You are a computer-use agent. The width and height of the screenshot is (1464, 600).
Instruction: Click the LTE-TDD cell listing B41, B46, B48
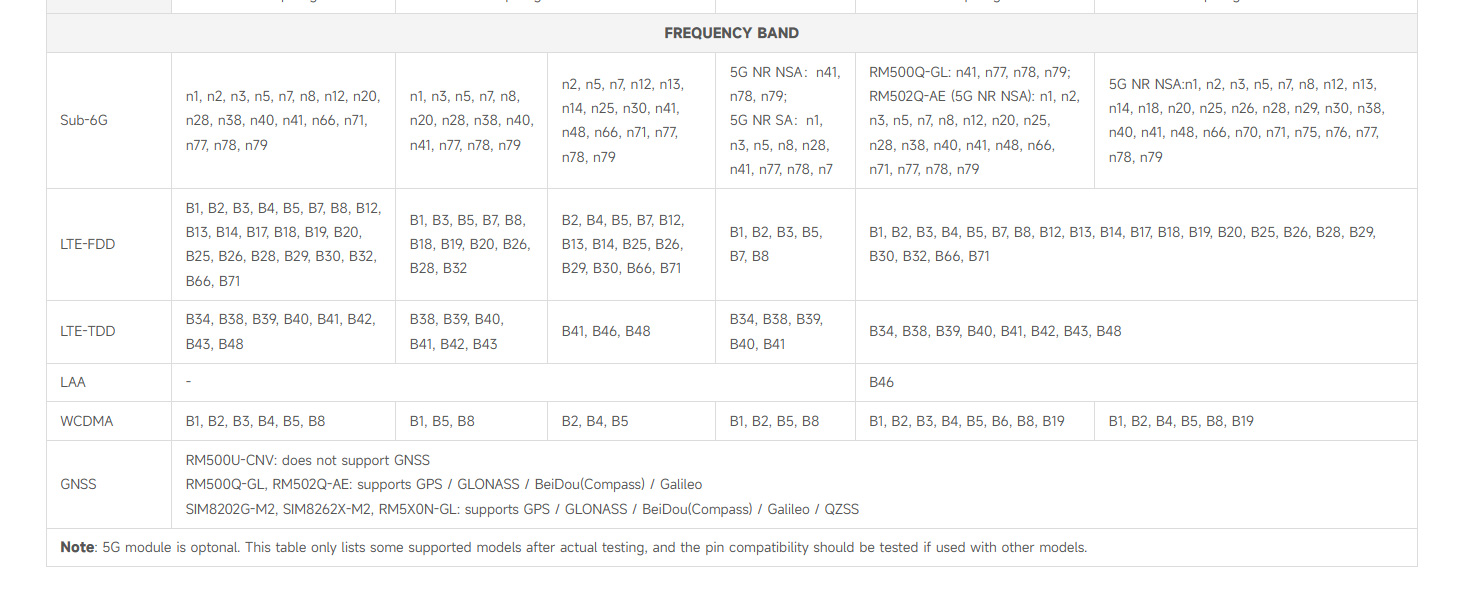coord(606,331)
